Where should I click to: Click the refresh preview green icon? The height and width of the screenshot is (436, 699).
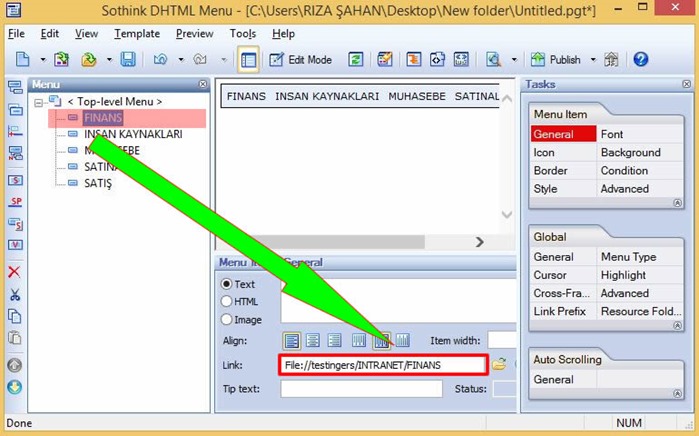(356, 59)
